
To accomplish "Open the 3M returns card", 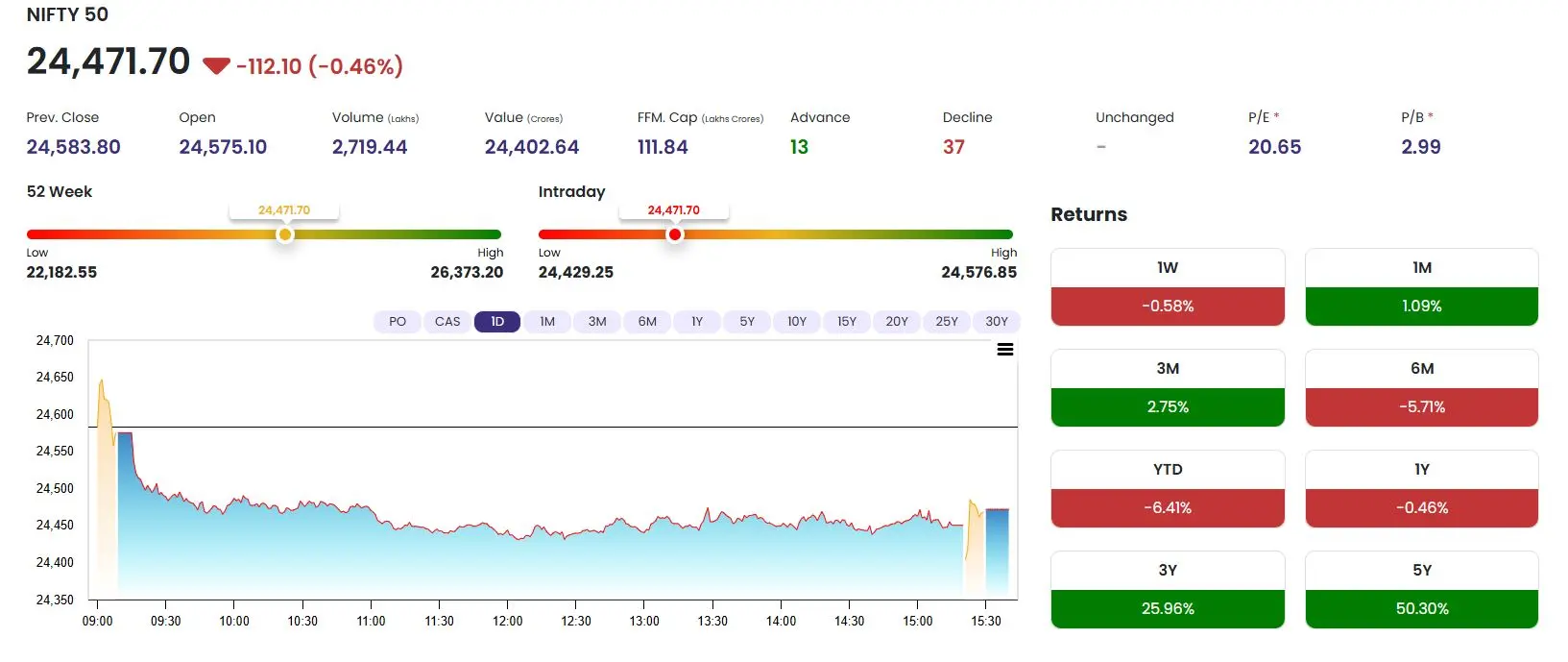I will click(1168, 388).
